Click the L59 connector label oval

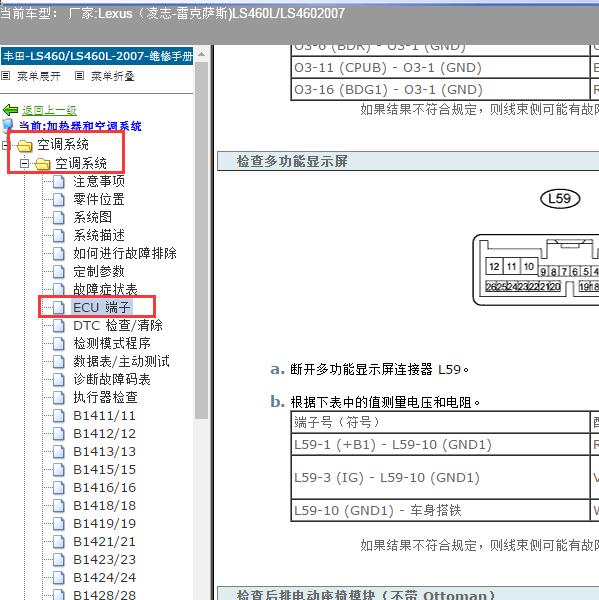click(x=560, y=199)
